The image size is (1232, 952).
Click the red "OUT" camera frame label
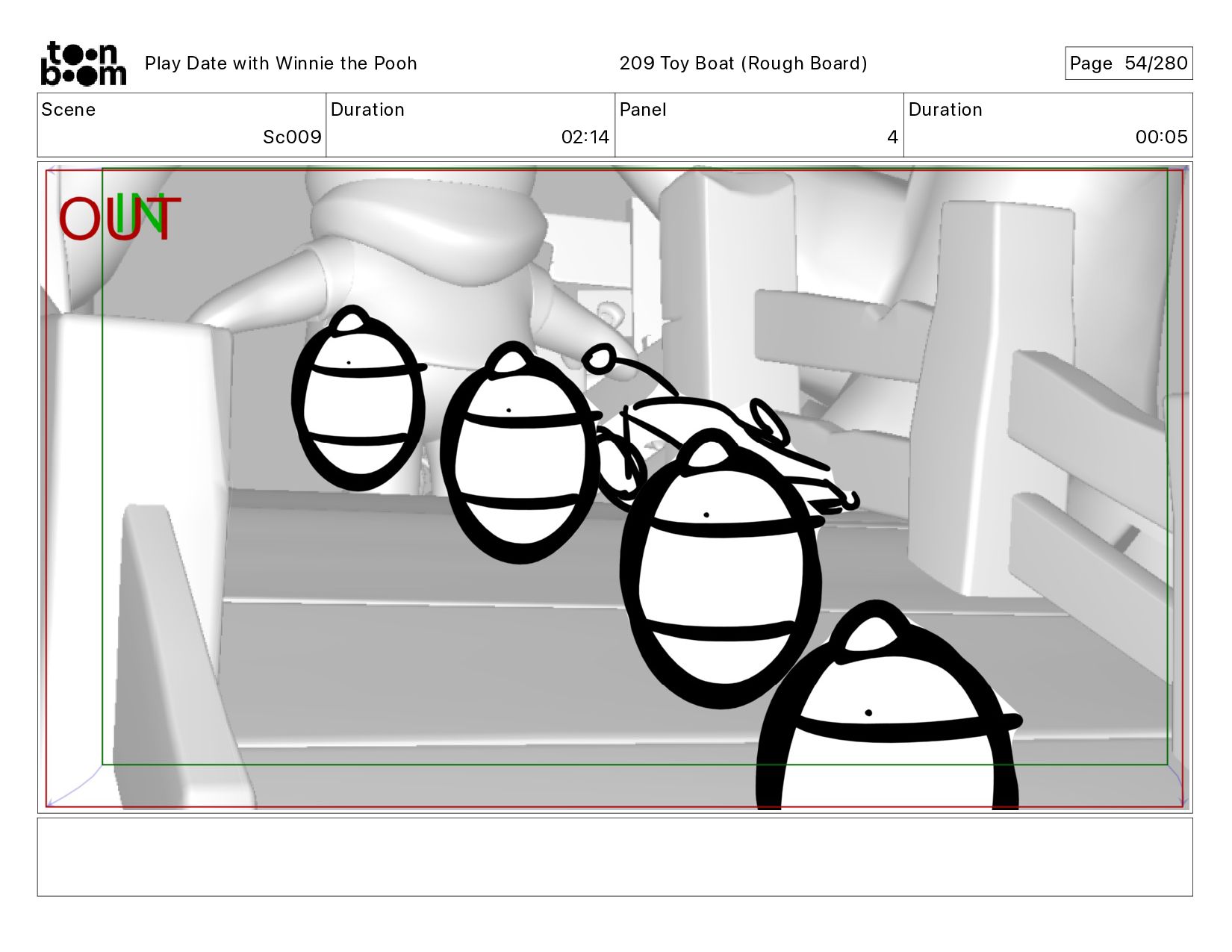point(119,219)
